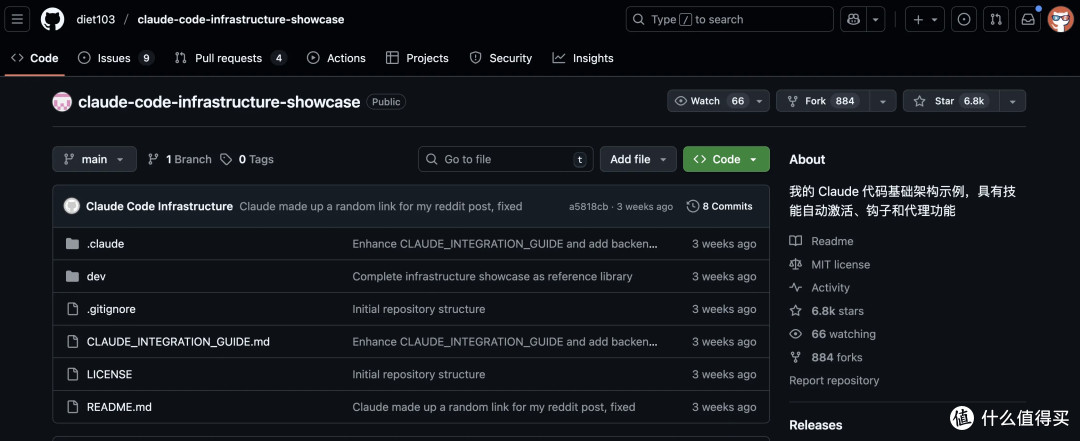Open Copilot chat icon in header
The height and width of the screenshot is (441, 1080).
[853, 19]
